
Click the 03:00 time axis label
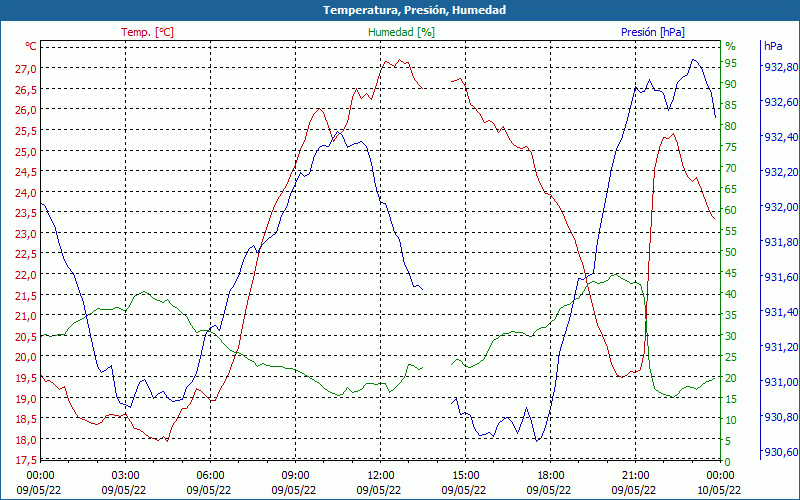125,476
